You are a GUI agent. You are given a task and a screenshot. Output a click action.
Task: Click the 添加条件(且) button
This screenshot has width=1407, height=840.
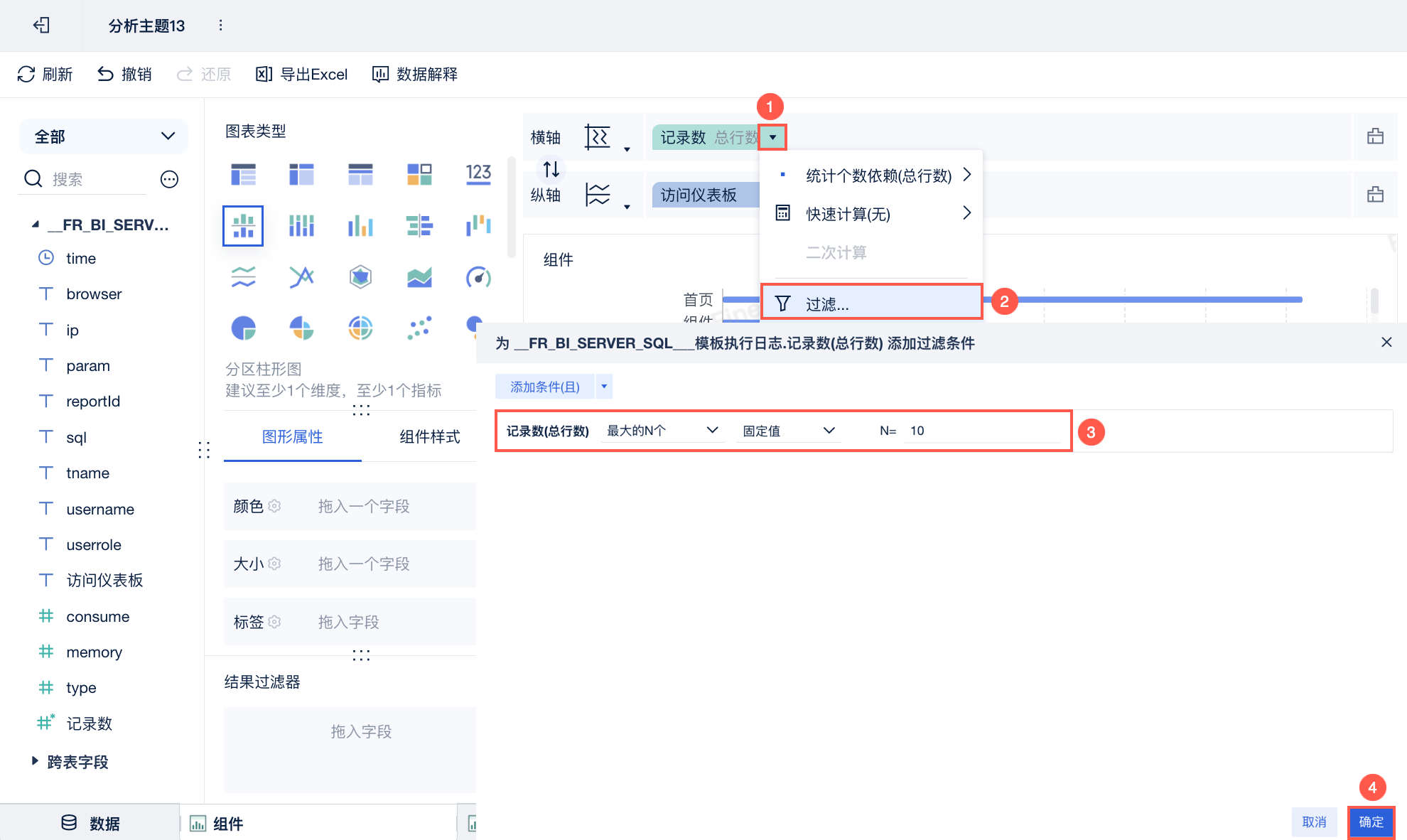(545, 387)
